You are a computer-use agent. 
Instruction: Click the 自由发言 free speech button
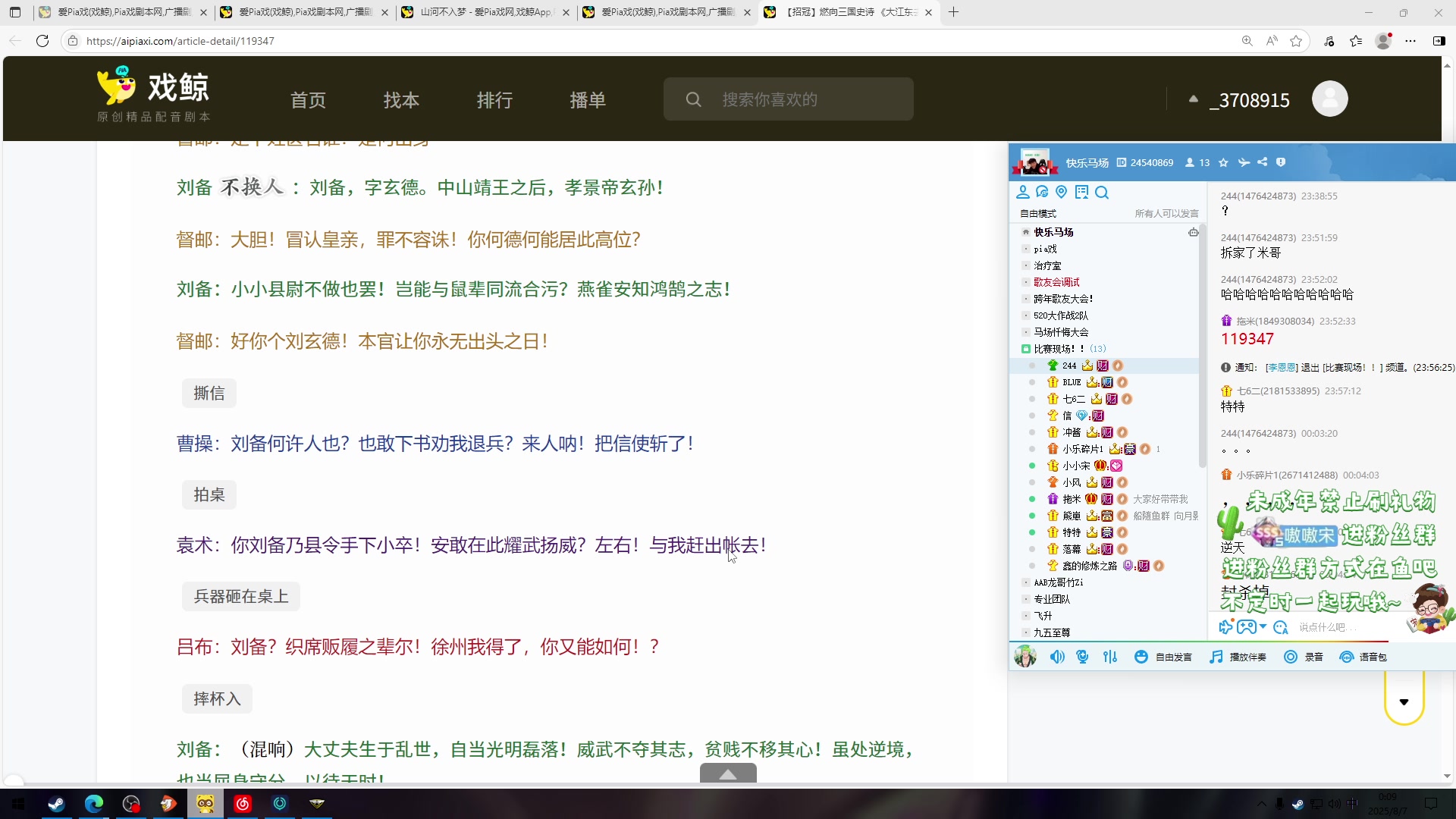coord(1163,657)
